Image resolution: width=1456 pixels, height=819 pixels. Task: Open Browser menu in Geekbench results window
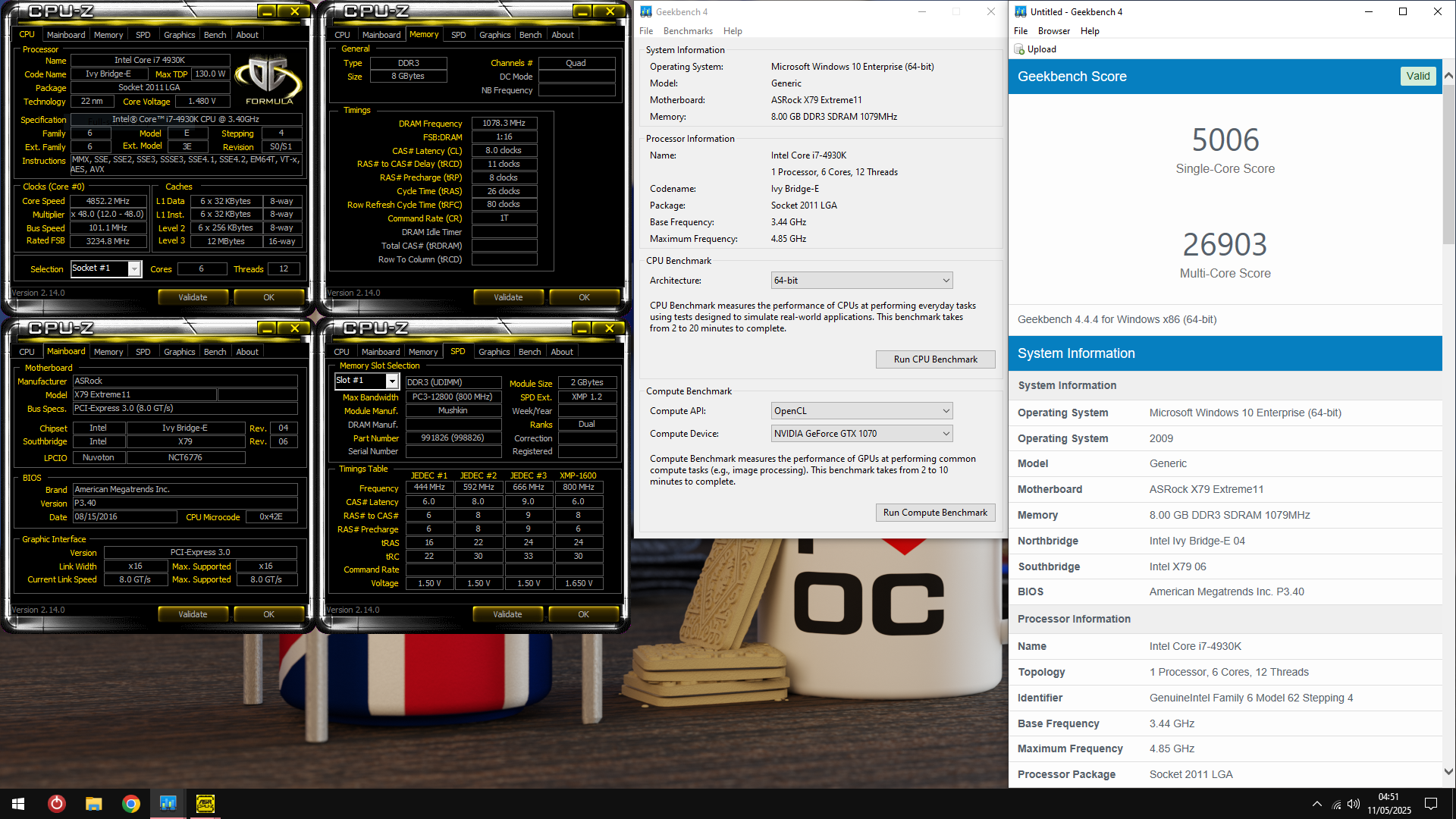tap(1054, 31)
